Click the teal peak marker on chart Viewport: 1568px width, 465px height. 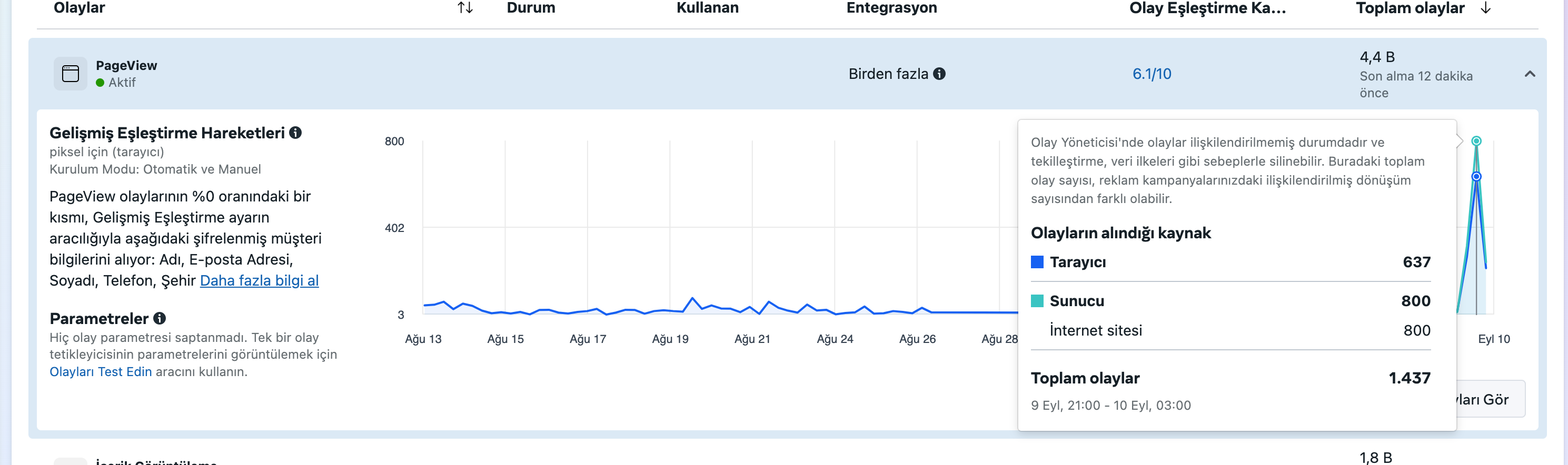tap(1476, 141)
